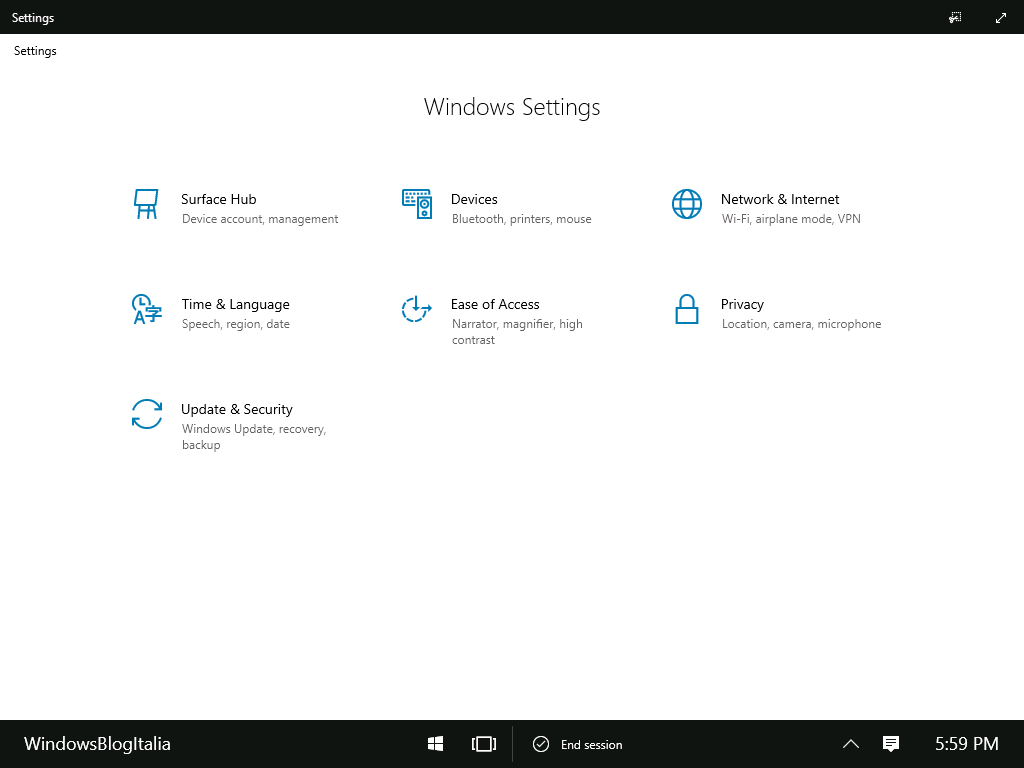The width and height of the screenshot is (1024, 768).
Task: Select the Time & Language title
Action: (236, 304)
